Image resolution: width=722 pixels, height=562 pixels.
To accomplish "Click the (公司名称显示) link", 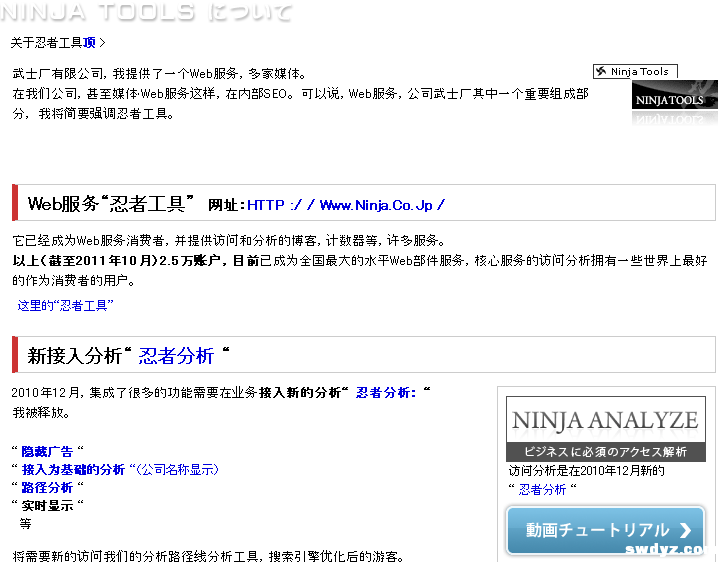I will pyautogui.click(x=177, y=469).
